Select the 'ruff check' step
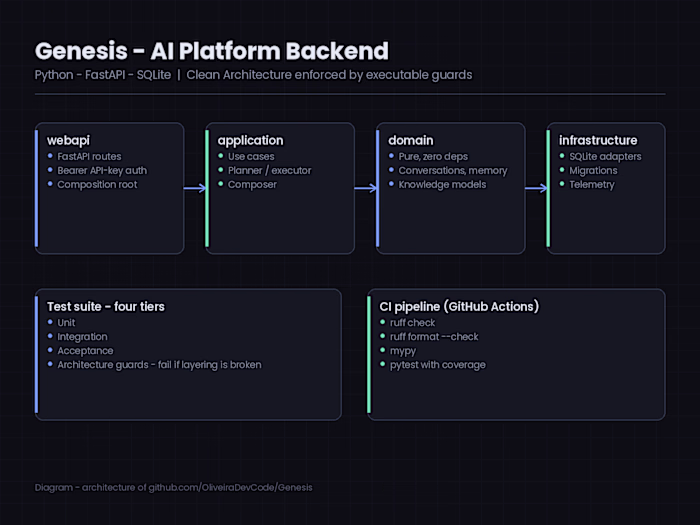 click(412, 323)
